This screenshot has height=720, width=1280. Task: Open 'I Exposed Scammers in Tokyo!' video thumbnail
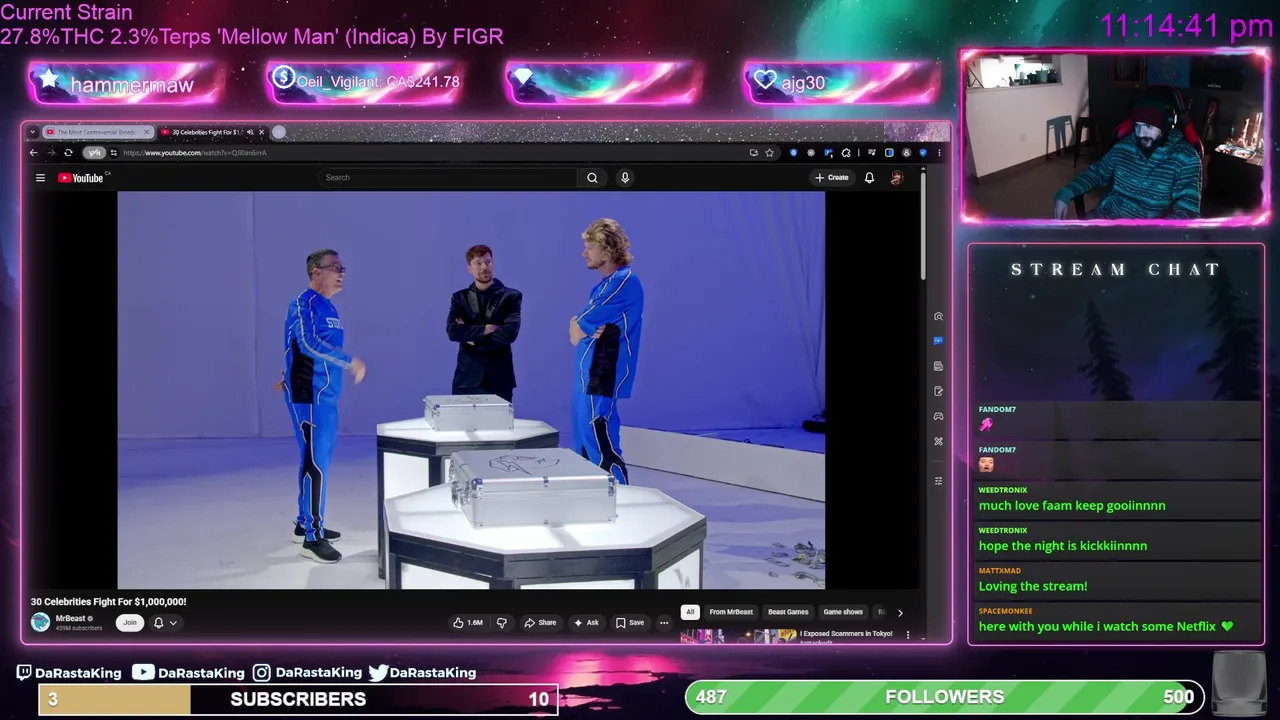tap(738, 636)
